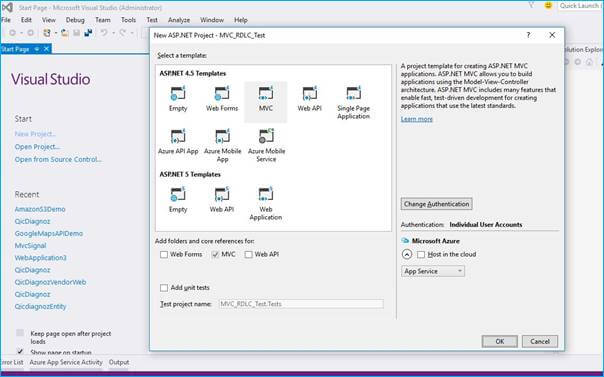Open the Help menu
Viewport: 604px width, 377px height.
[x=241, y=20]
